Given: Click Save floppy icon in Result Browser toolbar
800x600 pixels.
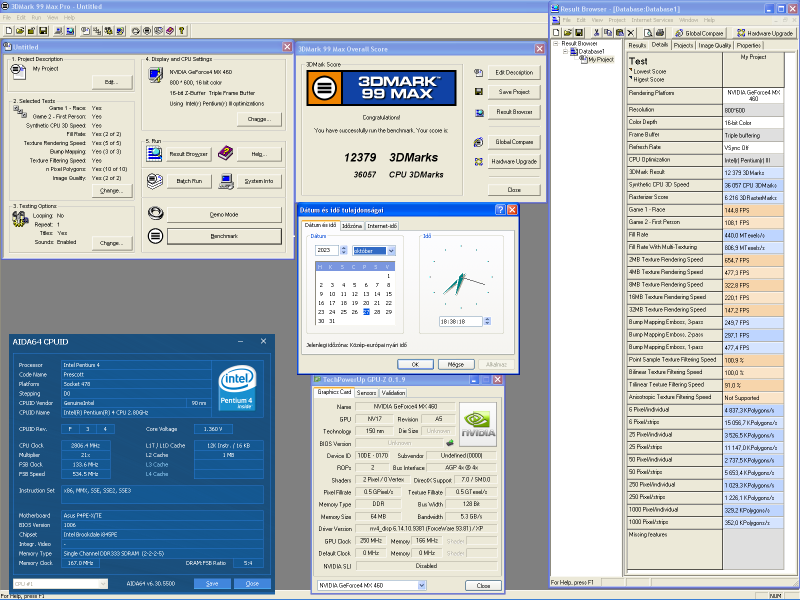Looking at the screenshot, I should [x=579, y=33].
